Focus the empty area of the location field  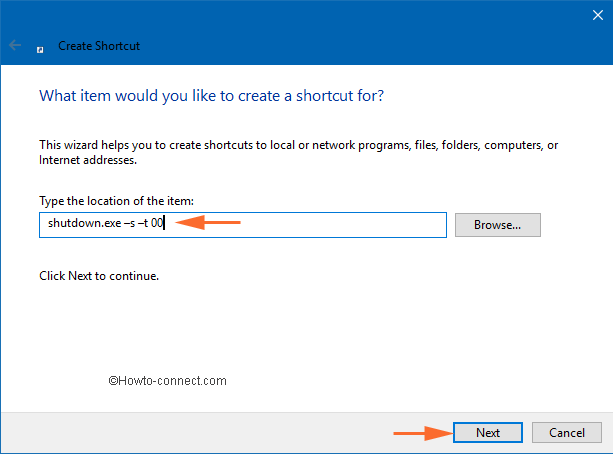coord(344,225)
